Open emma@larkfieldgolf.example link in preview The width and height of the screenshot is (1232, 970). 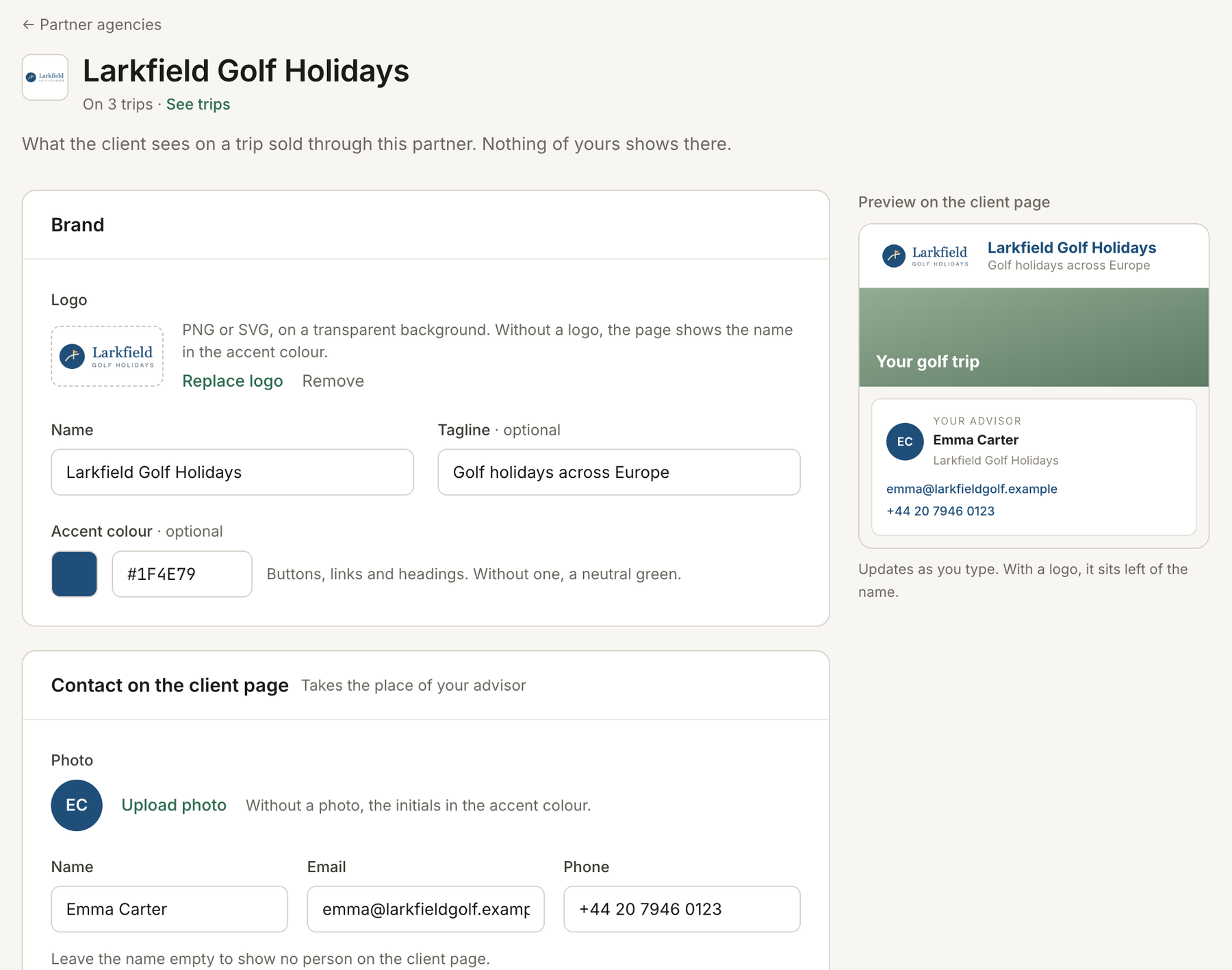coord(972,489)
